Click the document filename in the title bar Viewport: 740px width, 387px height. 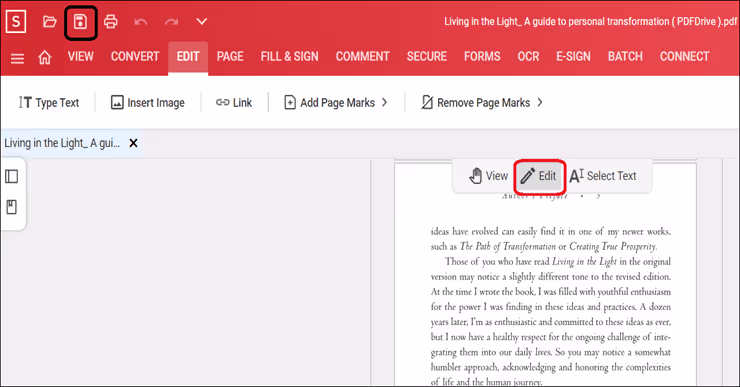click(x=590, y=22)
